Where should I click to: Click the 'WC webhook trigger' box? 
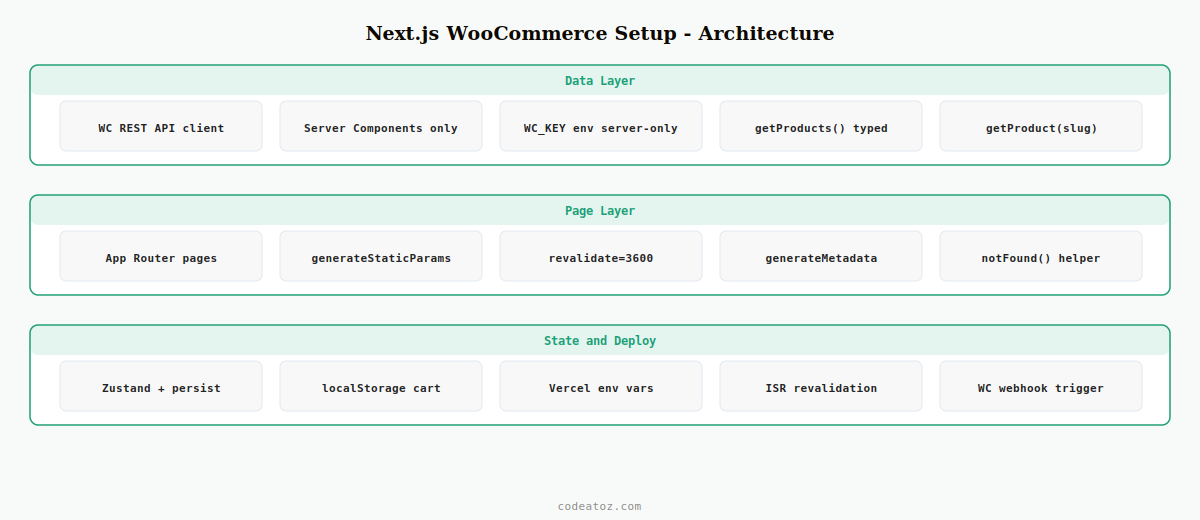1041,386
